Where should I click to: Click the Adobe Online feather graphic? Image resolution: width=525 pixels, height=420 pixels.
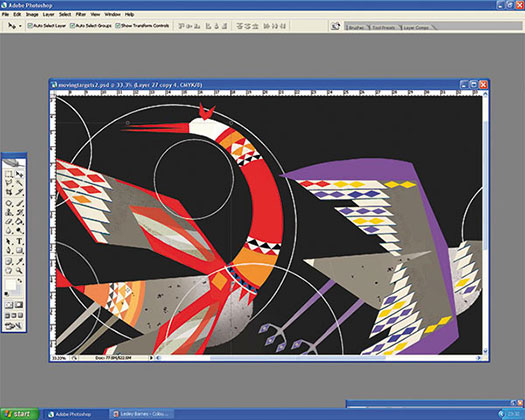(14, 163)
